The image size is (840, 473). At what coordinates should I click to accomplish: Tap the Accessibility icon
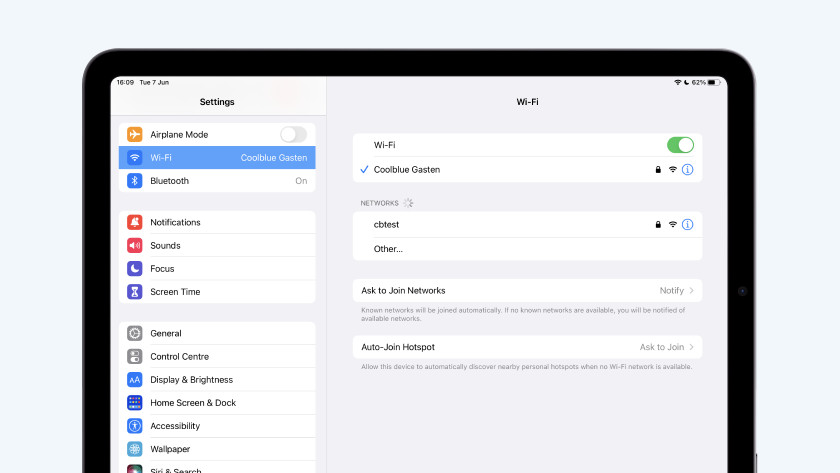click(x=135, y=426)
